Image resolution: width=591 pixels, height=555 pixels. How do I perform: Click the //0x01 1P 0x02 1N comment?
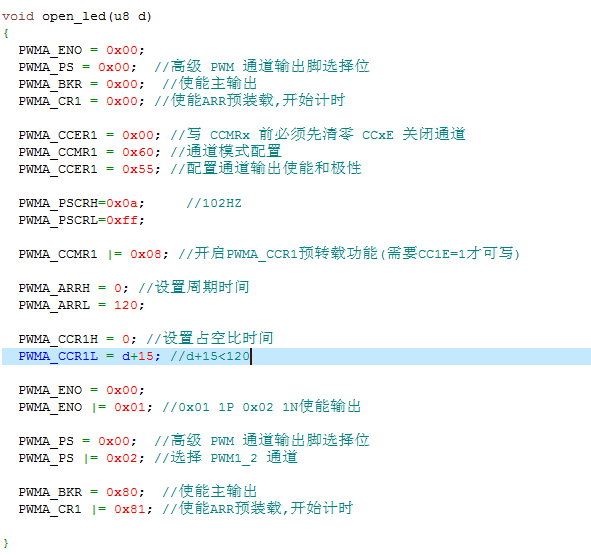[x=262, y=407]
